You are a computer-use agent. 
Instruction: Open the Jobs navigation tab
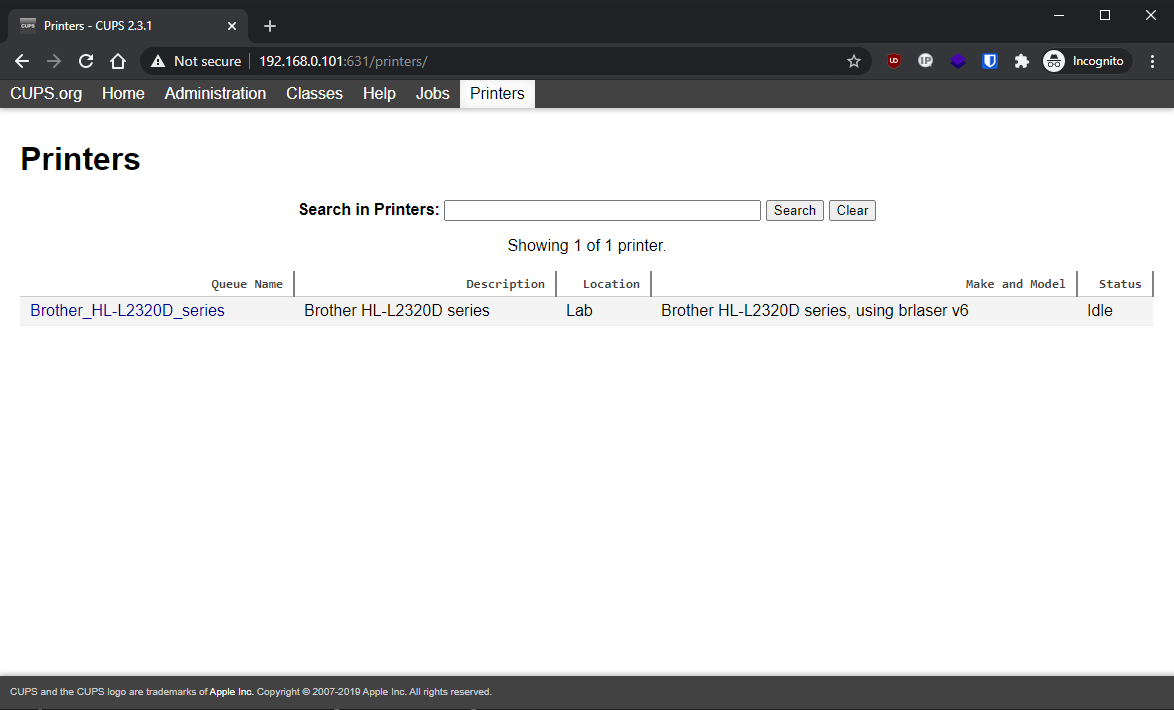433,94
